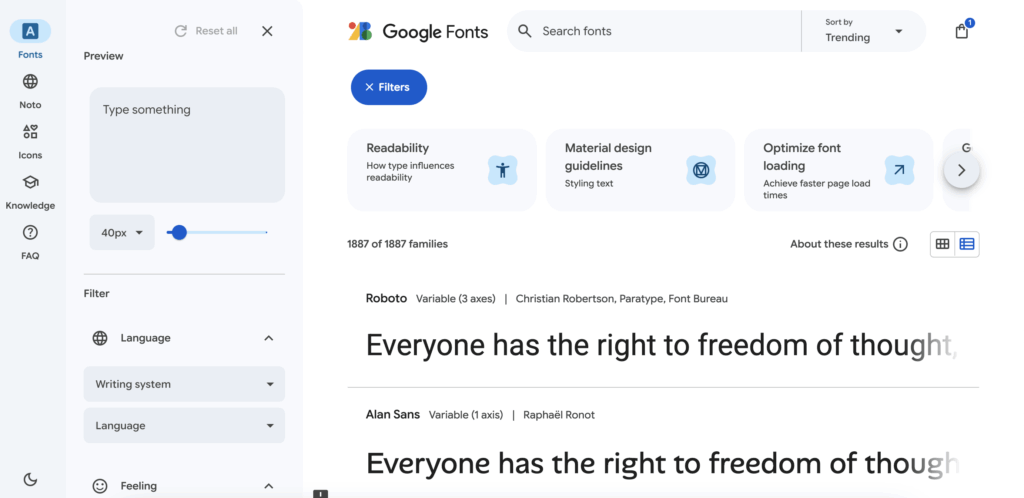
Task: Click the About these results info icon
Action: coord(900,244)
